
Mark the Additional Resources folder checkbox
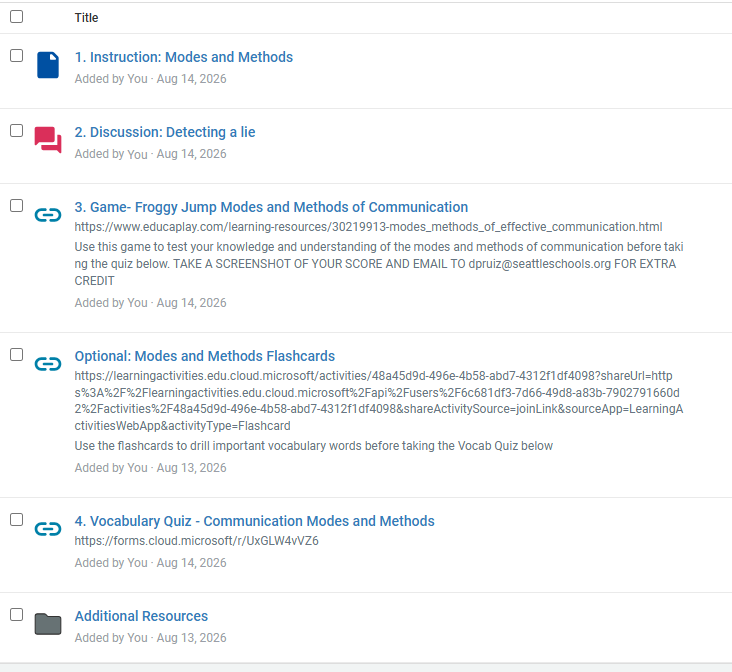pos(16,615)
